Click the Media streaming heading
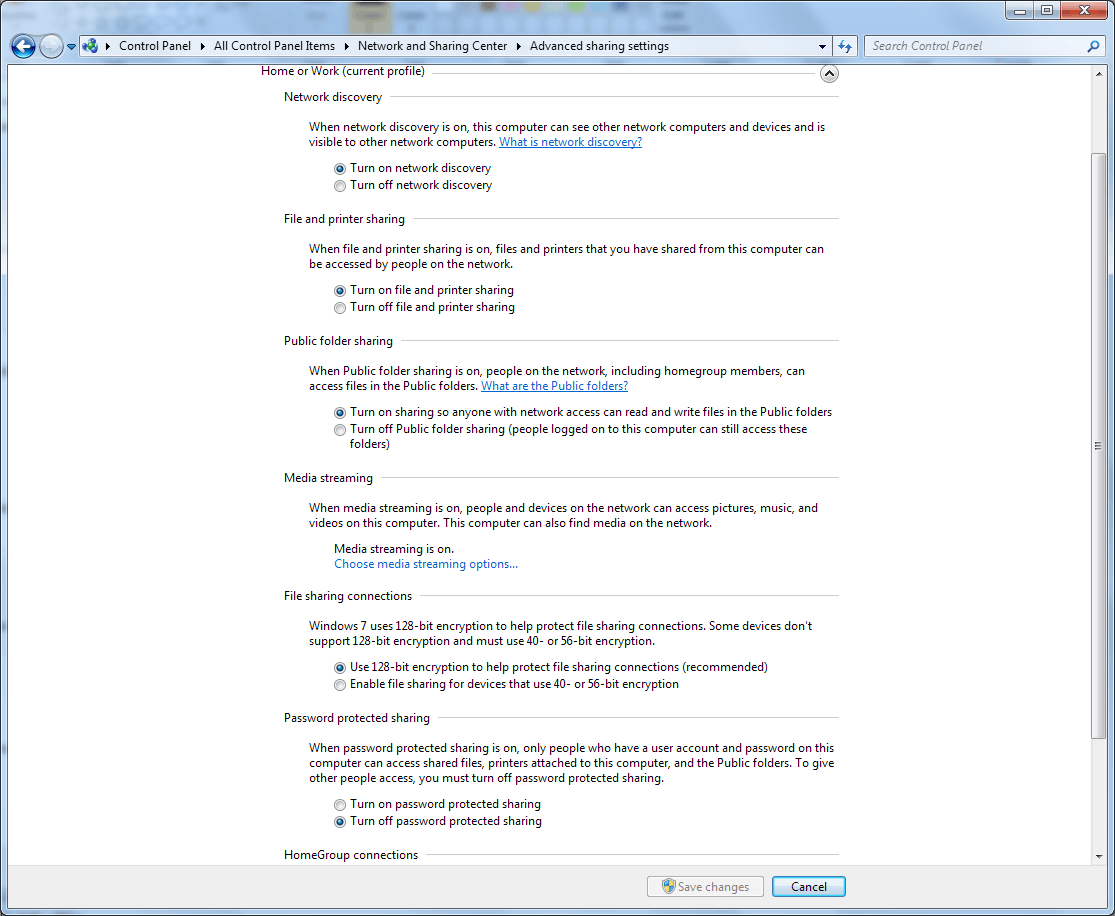This screenshot has height=916, width=1115. click(328, 478)
